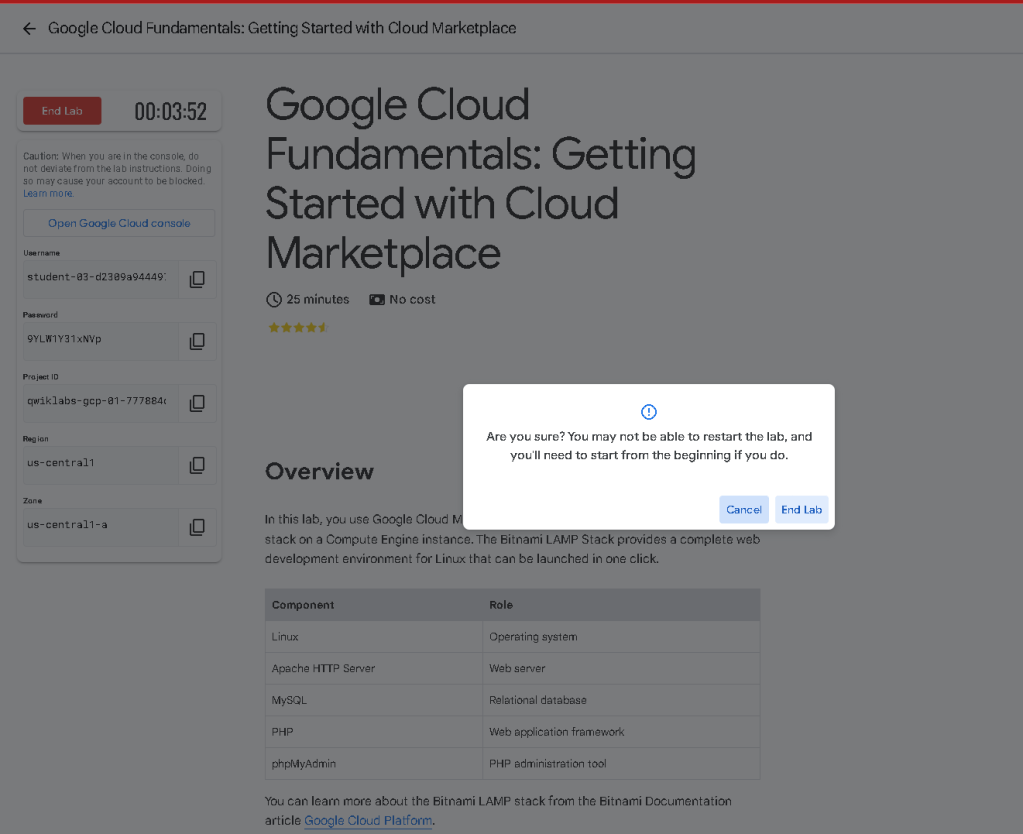Open Google Cloud console
This screenshot has height=834, width=1023.
[119, 223]
